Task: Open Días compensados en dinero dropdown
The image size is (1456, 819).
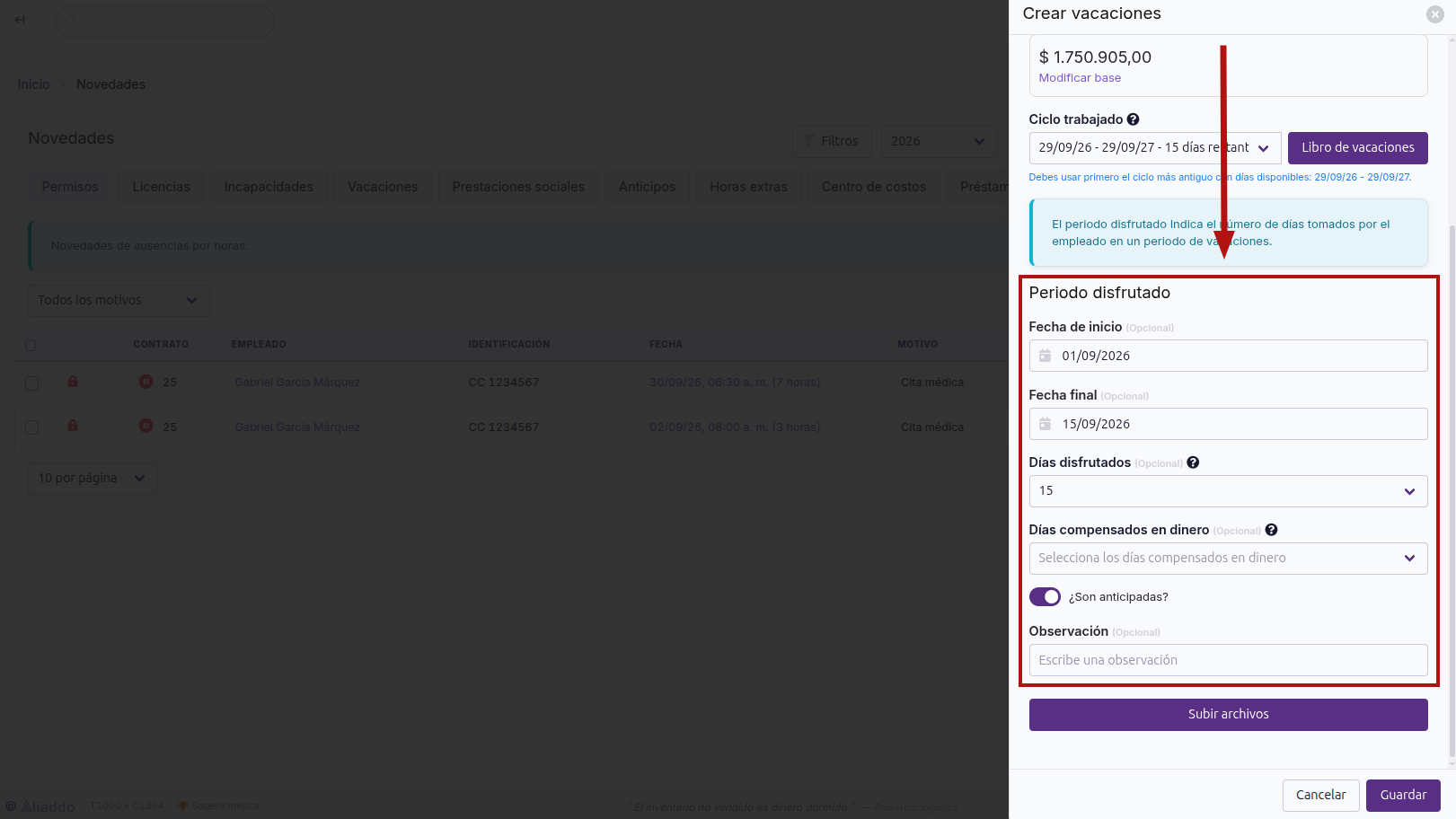Action: coord(1228,559)
